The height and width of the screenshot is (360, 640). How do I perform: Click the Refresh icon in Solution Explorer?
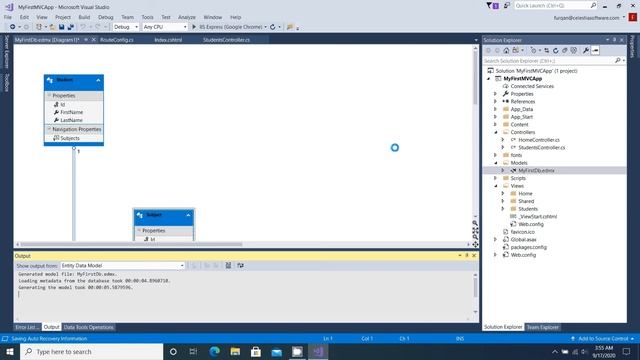556,51
